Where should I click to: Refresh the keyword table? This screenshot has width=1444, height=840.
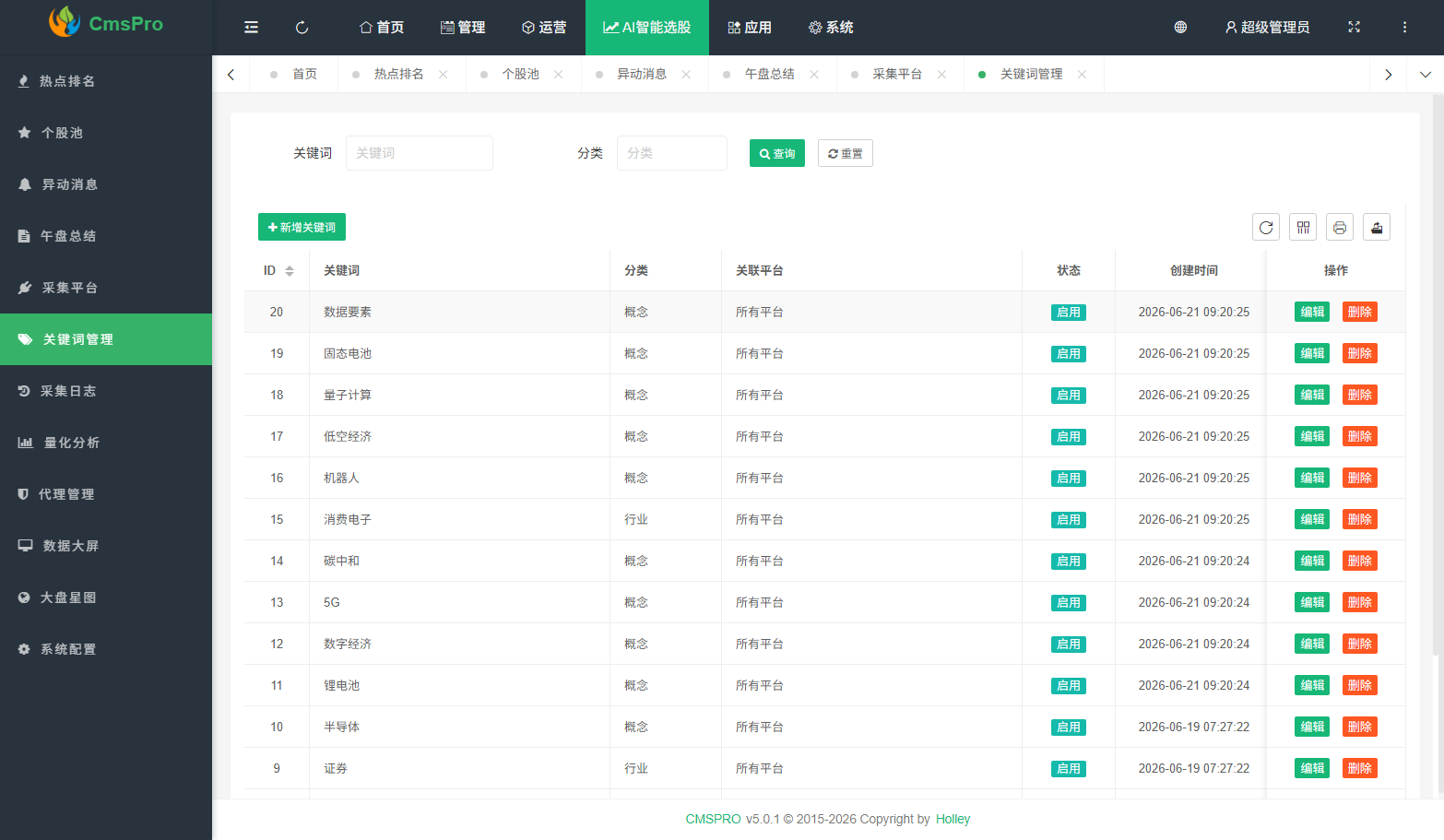[1266, 227]
